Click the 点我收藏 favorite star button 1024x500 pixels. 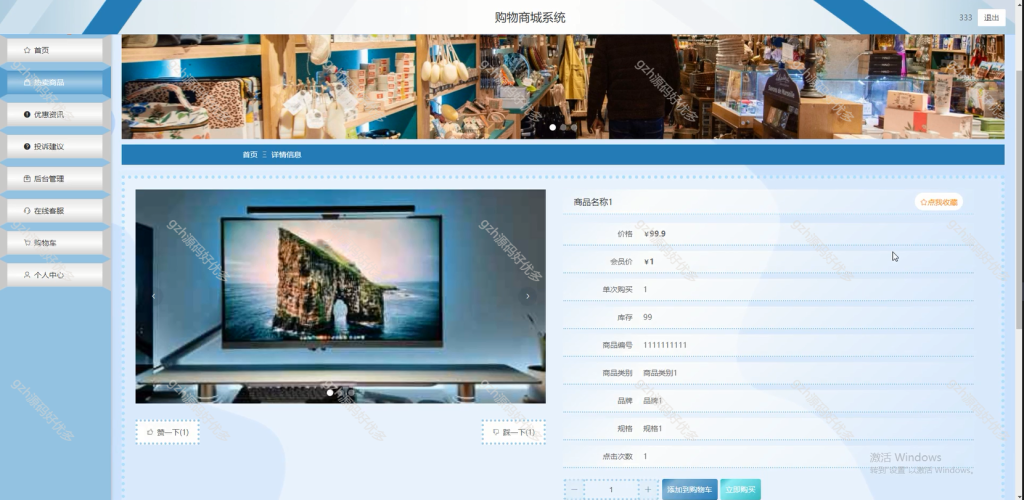click(938, 202)
